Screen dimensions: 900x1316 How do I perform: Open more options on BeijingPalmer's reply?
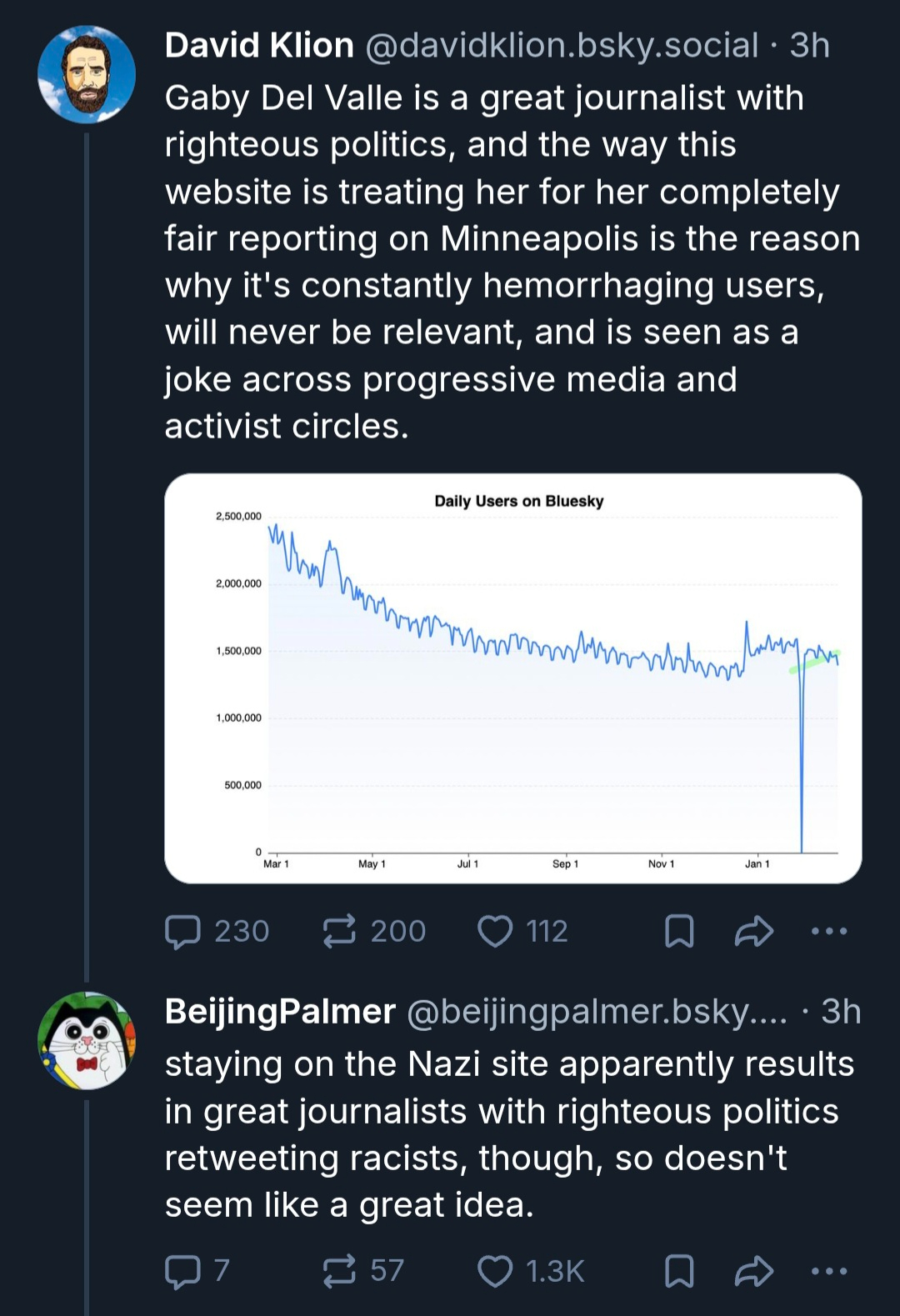[829, 1271]
